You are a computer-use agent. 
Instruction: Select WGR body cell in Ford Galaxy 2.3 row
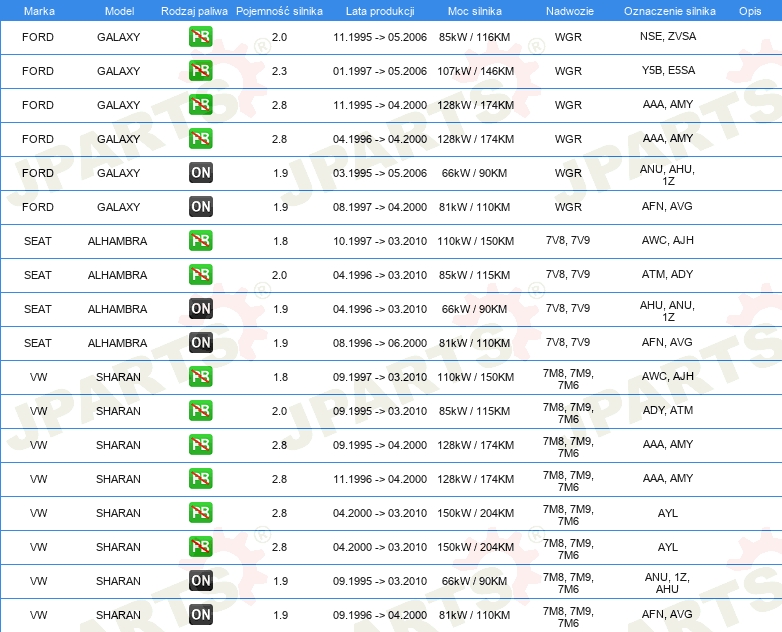coord(568,71)
